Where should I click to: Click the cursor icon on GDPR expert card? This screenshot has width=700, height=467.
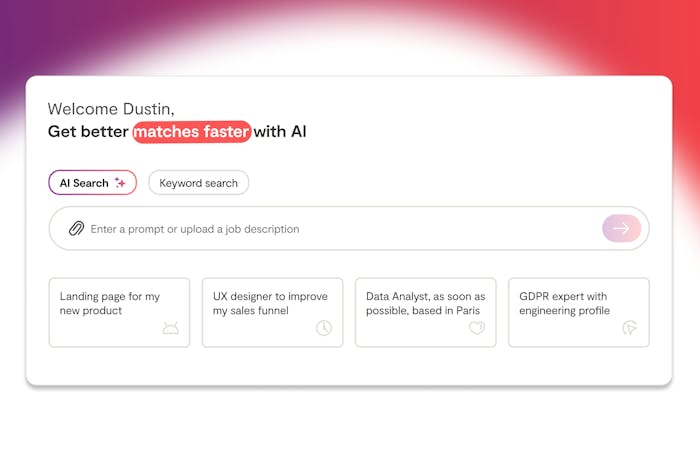click(x=630, y=328)
